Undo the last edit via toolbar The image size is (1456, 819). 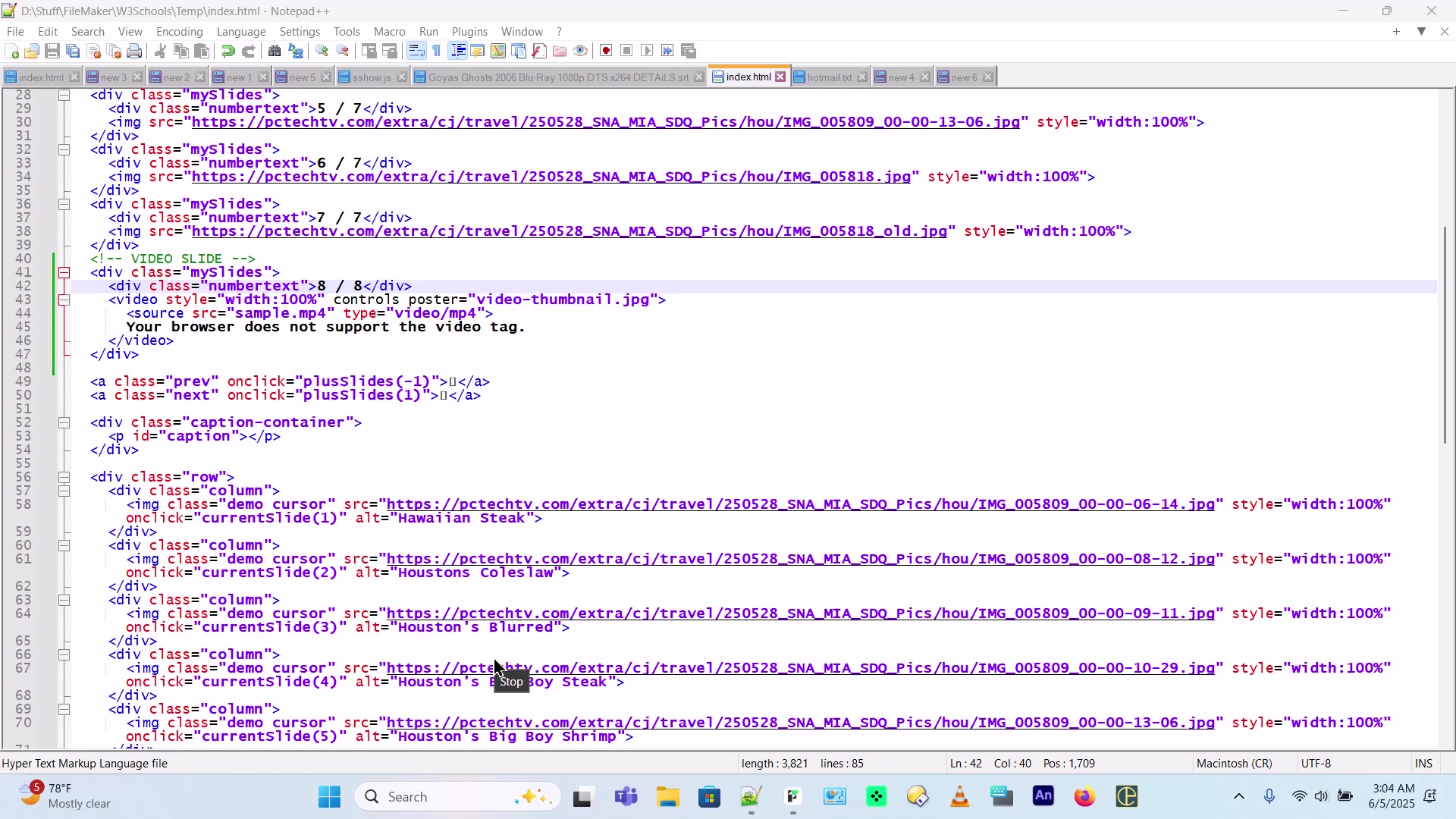(227, 51)
